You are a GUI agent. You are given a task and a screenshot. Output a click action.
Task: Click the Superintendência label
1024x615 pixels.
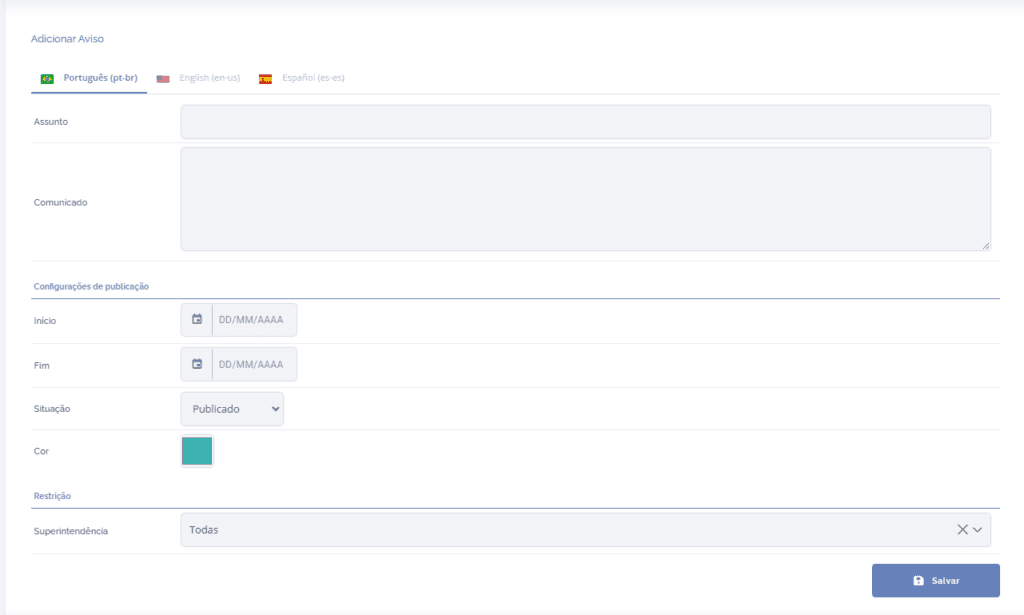click(71, 531)
